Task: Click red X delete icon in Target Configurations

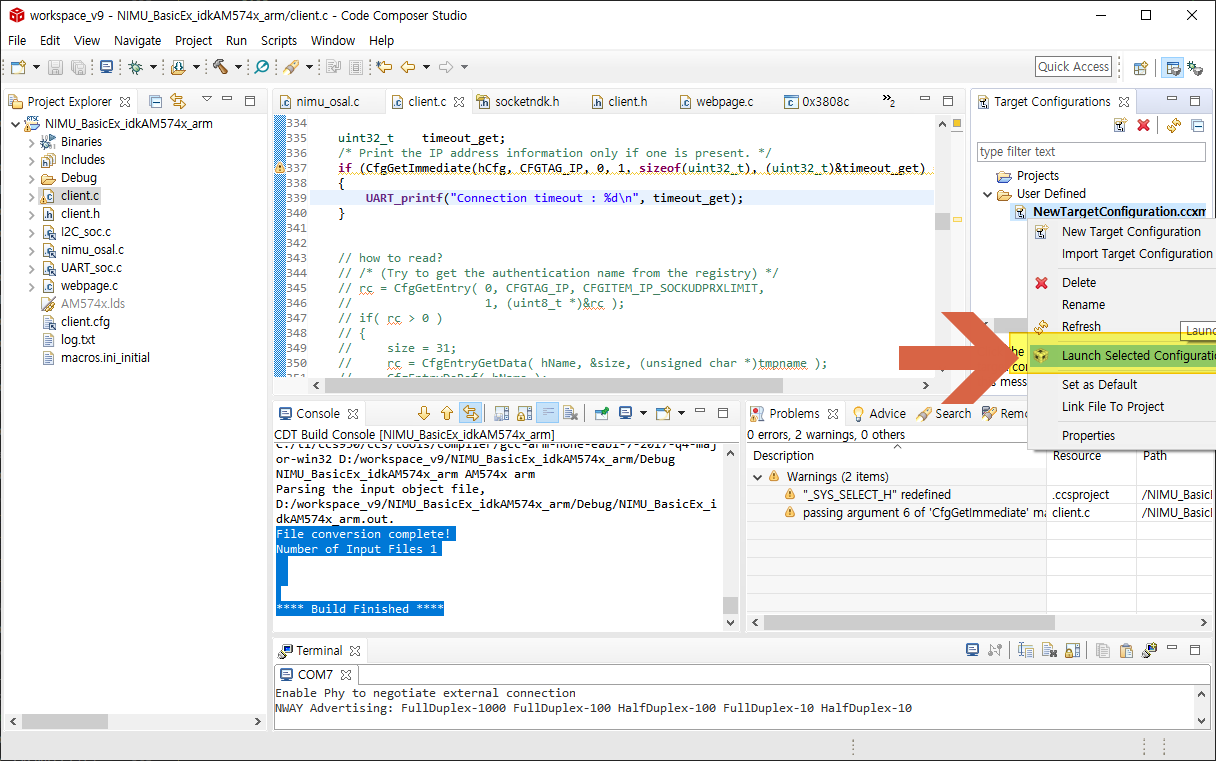Action: (x=1144, y=125)
